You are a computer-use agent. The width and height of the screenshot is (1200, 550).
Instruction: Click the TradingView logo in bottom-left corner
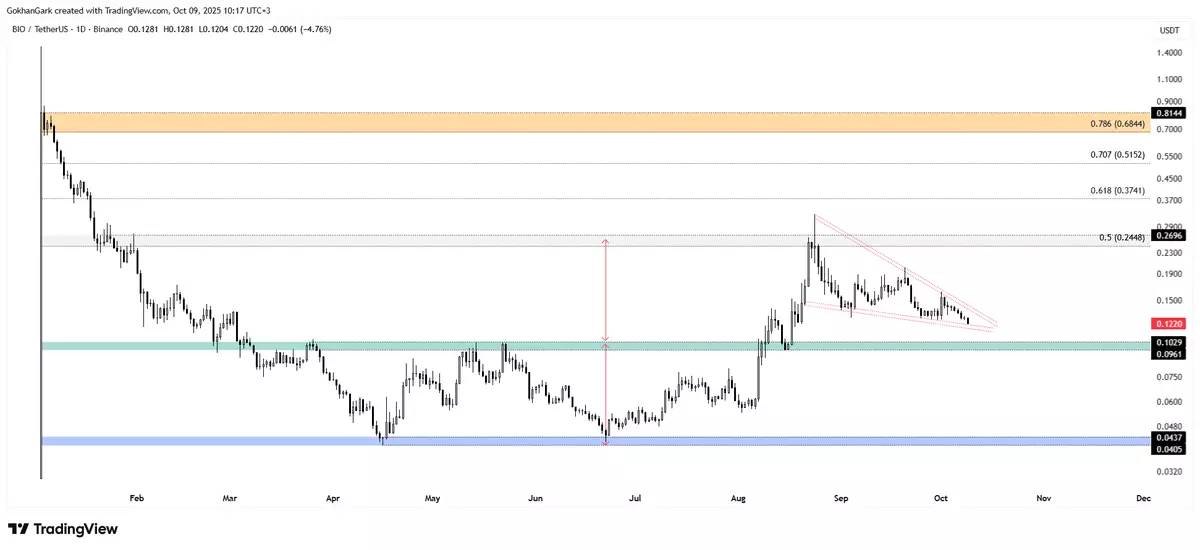(62, 529)
